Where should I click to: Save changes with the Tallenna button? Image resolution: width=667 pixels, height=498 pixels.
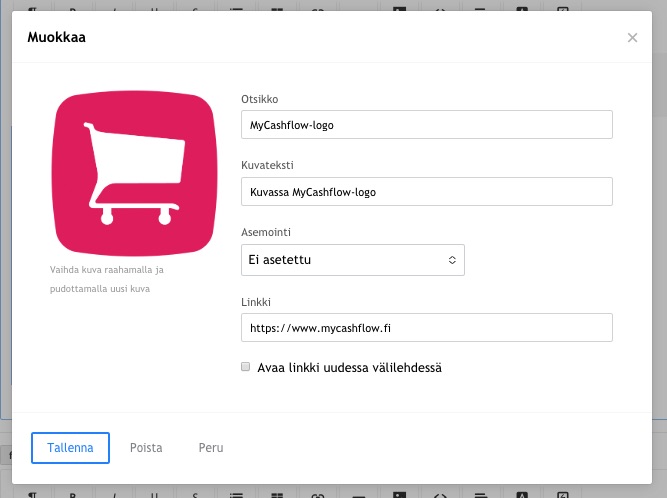pyautogui.click(x=70, y=448)
